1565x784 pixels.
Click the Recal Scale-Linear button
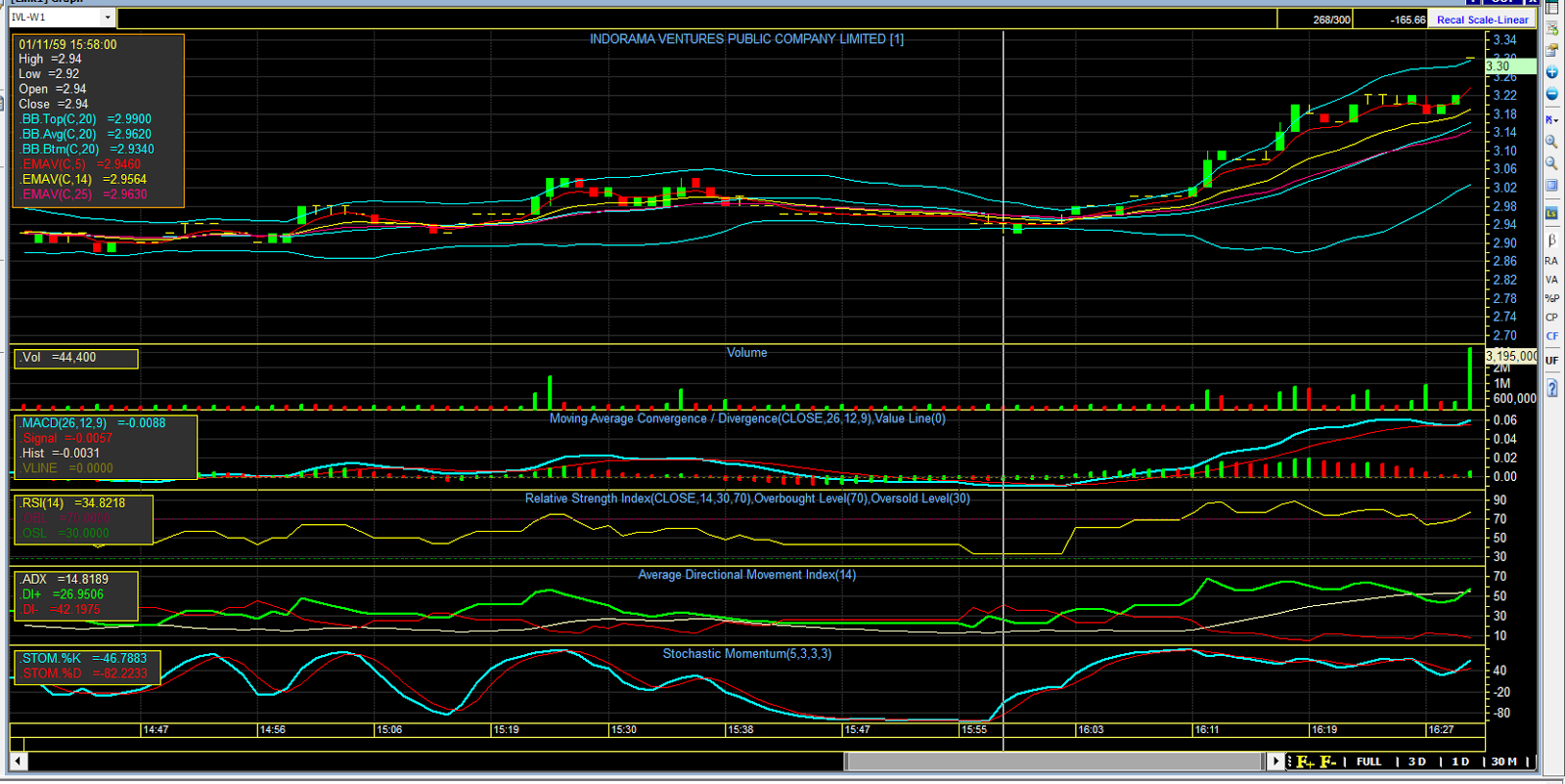click(x=1482, y=20)
